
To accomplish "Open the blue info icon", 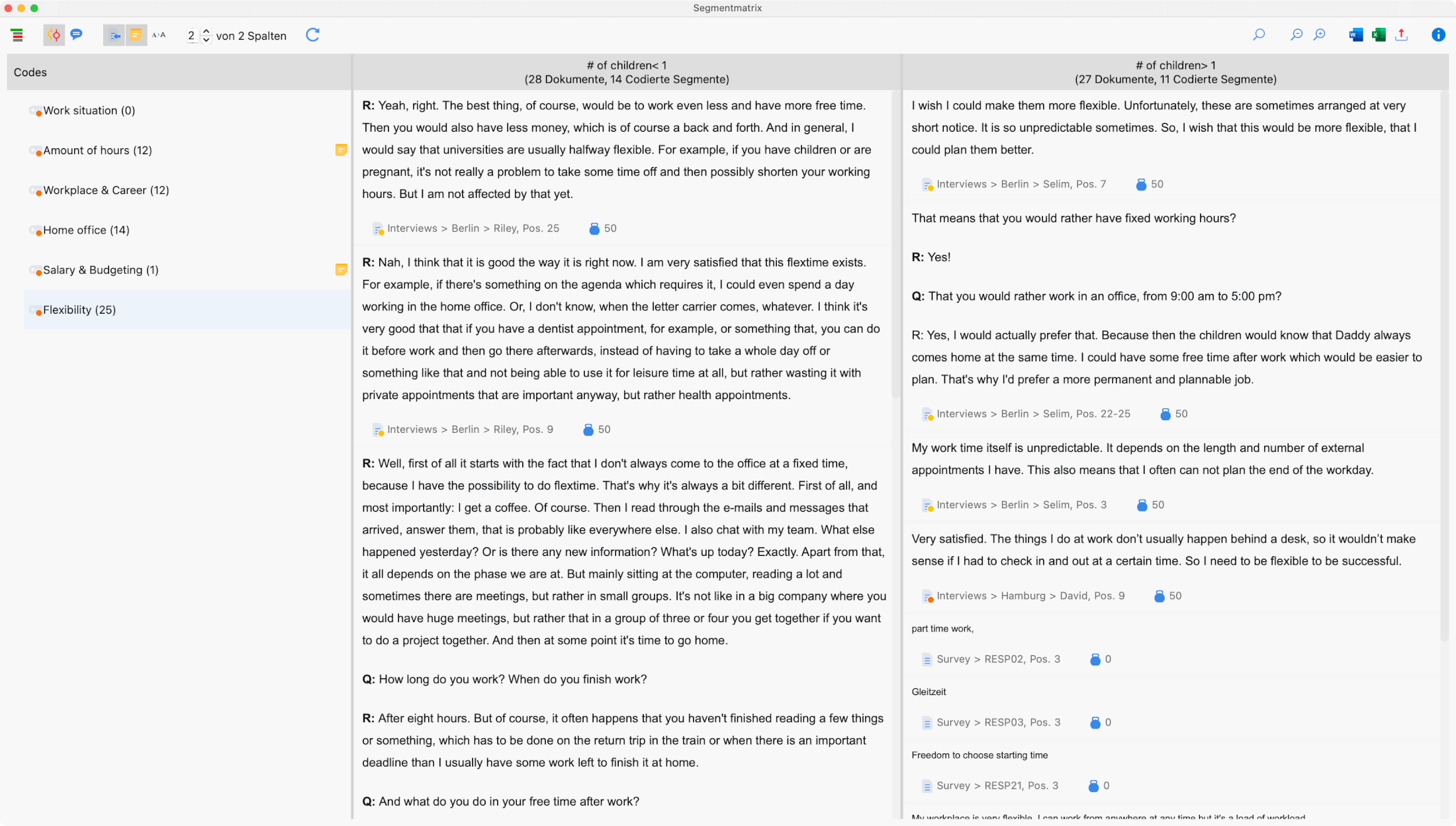I will pos(1438,35).
